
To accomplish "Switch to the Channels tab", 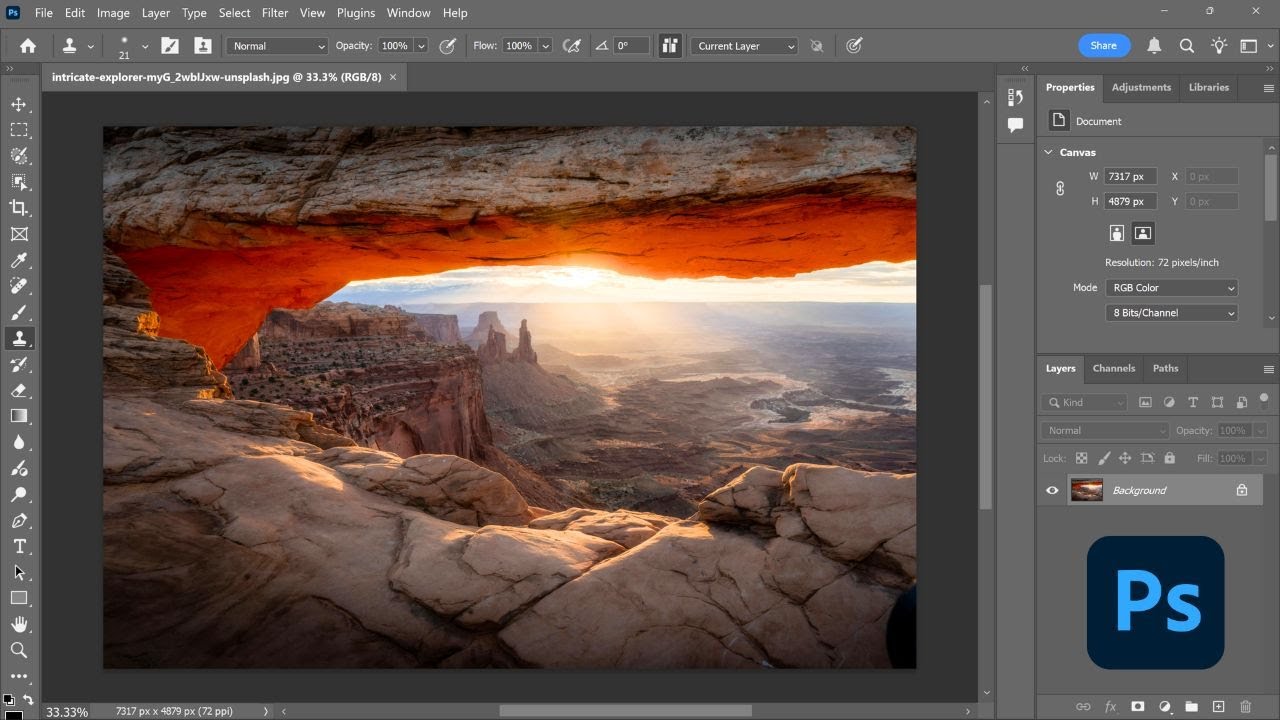I will tap(1113, 368).
